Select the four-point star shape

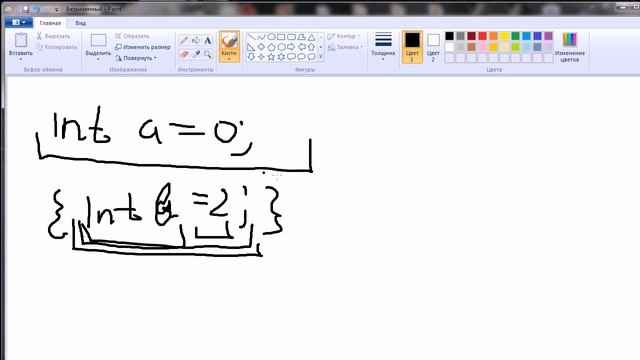tap(261, 57)
